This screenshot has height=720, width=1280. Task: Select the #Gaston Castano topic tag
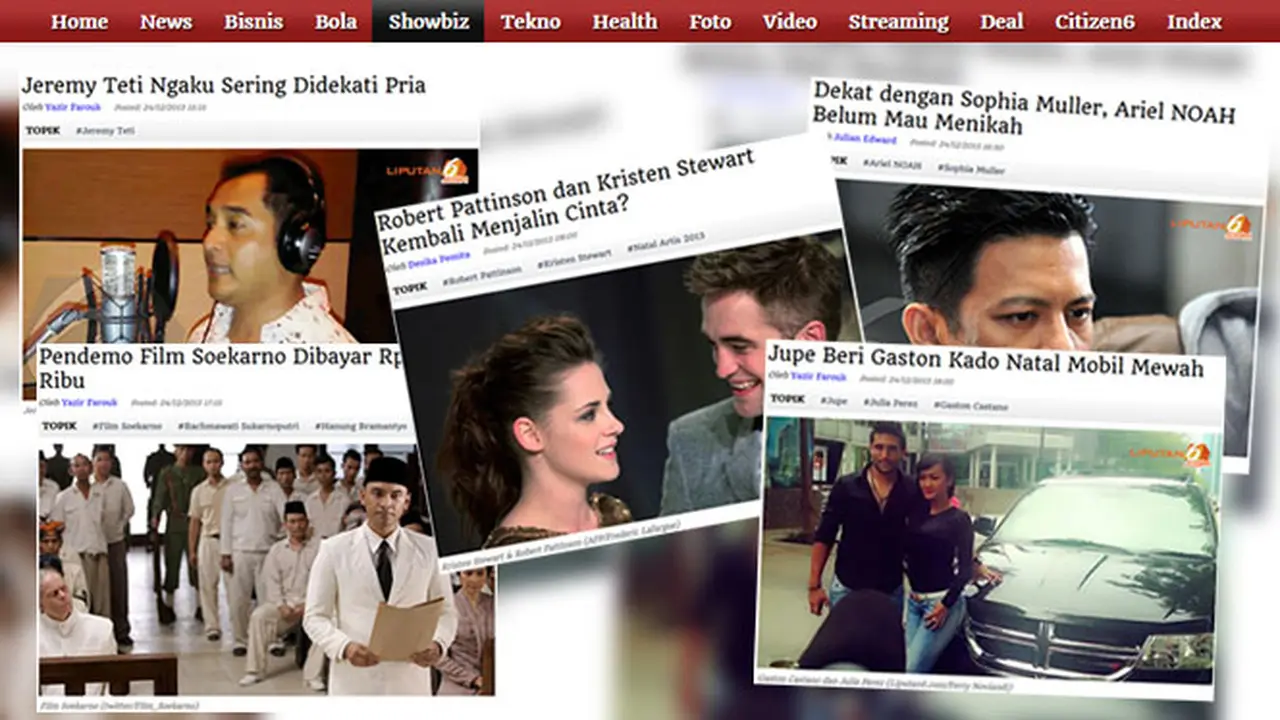[x=970, y=405]
